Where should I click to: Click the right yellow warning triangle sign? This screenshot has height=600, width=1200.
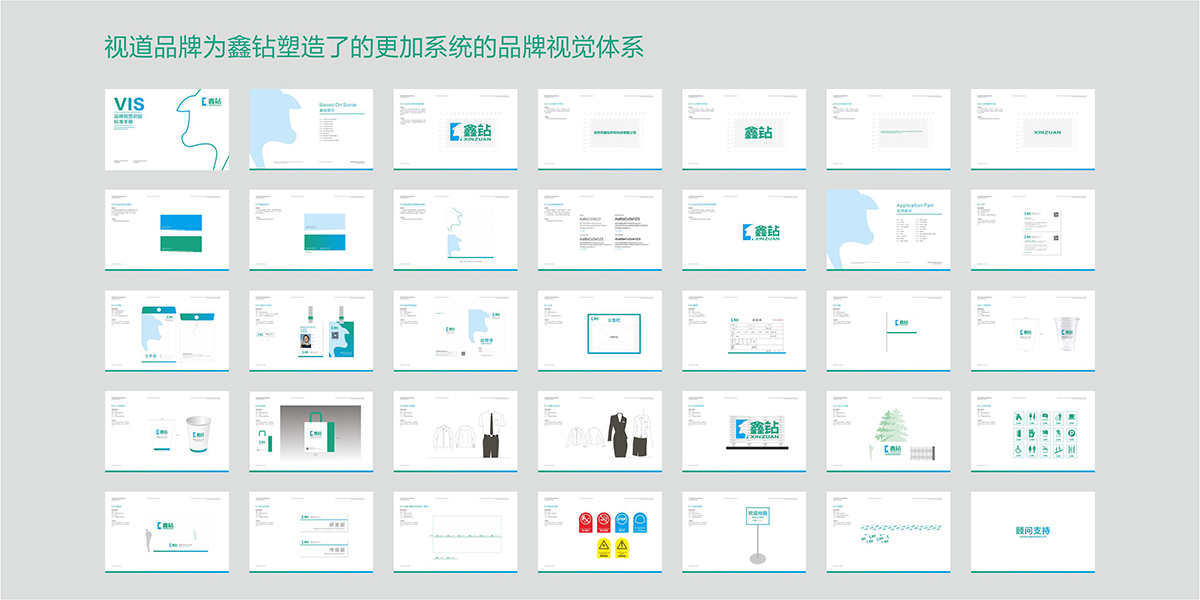(621, 546)
